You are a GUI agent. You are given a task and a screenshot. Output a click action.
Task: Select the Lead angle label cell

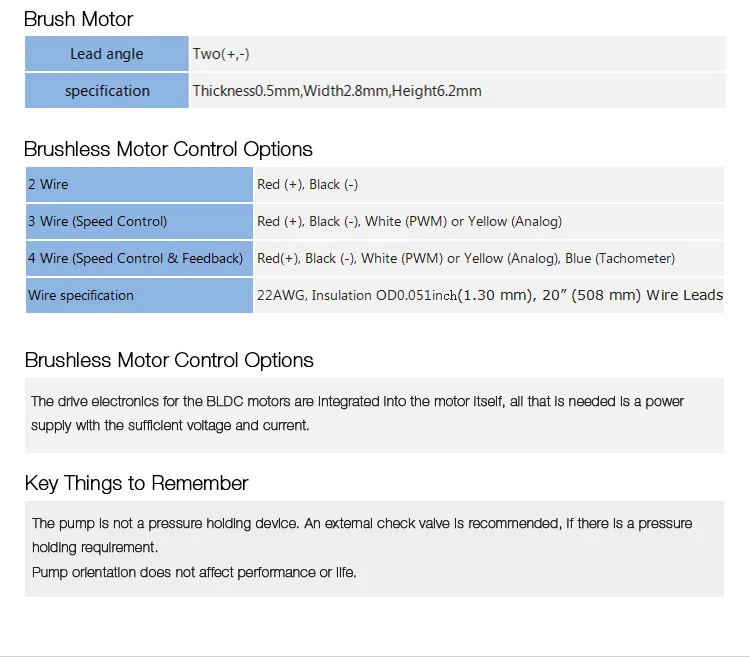pos(107,54)
